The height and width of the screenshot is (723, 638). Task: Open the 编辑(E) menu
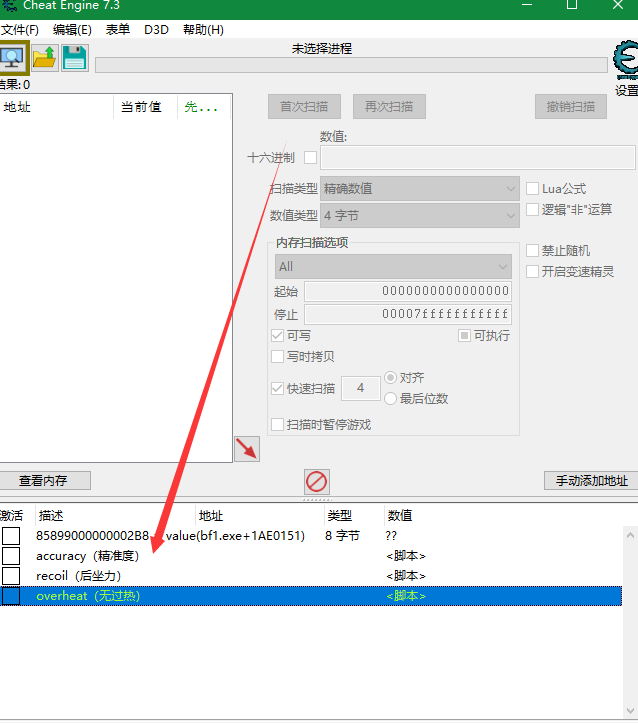(x=72, y=30)
